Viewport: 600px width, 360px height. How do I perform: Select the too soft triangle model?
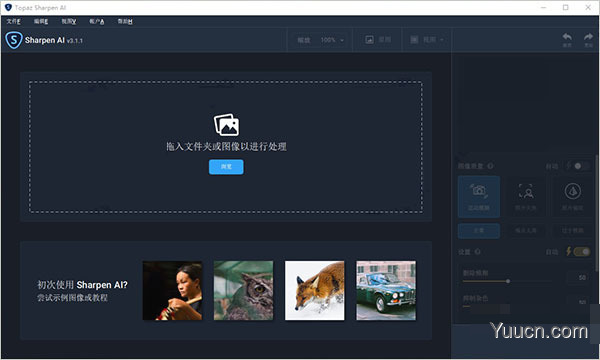click(572, 197)
